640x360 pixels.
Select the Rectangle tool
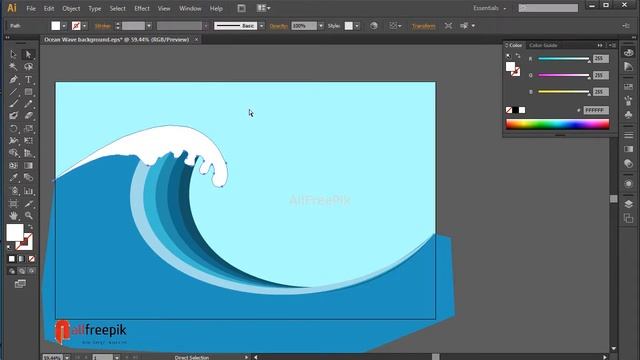pyautogui.click(x=28, y=92)
